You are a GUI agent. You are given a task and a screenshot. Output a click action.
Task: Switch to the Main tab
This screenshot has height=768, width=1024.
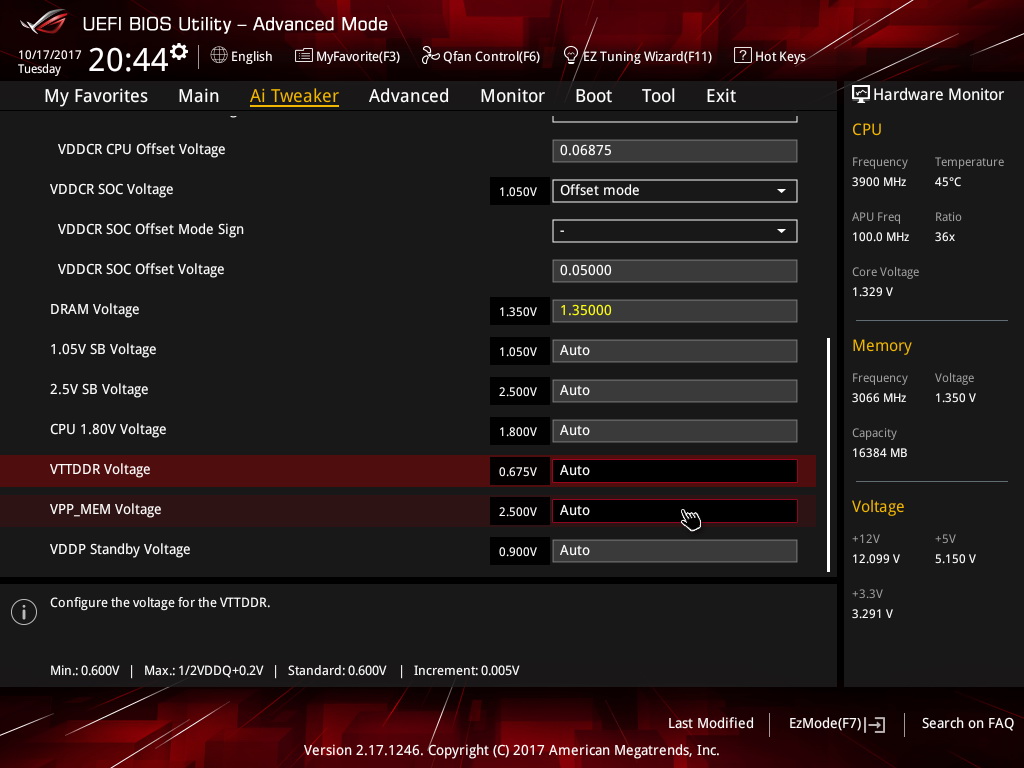pyautogui.click(x=199, y=96)
